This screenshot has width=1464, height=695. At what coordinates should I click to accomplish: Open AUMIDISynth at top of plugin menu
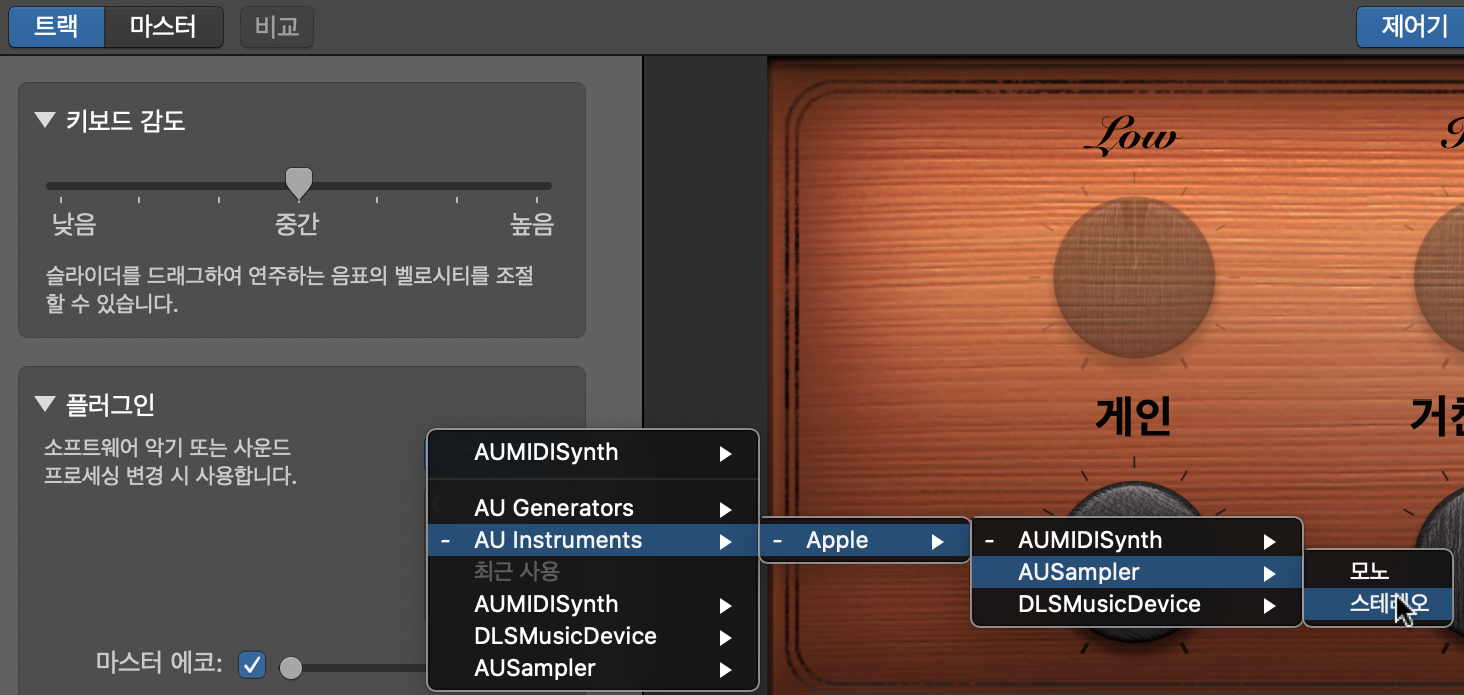593,453
